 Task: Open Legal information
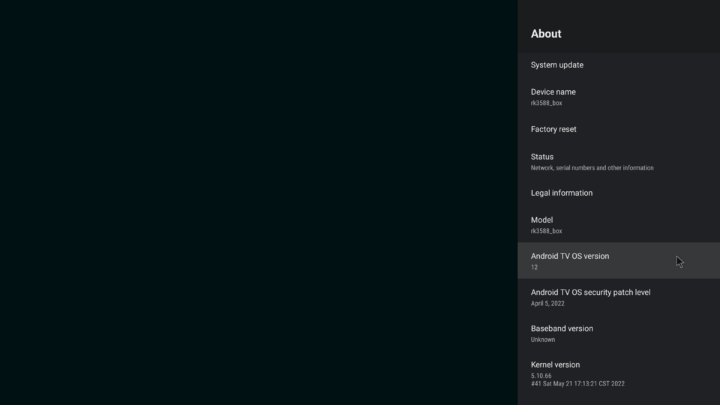(619, 193)
